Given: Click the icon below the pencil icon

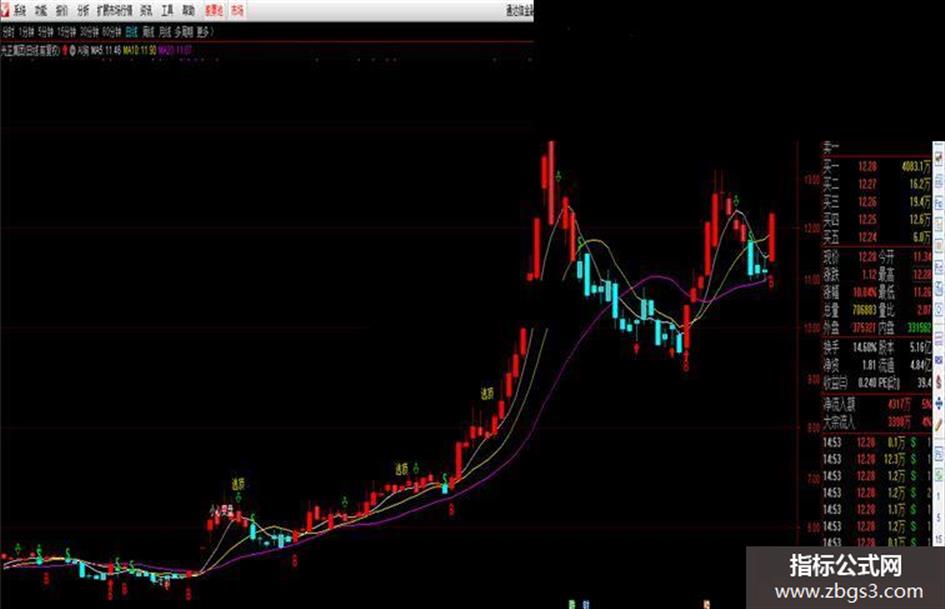Looking at the screenshot, I should coord(939,455).
